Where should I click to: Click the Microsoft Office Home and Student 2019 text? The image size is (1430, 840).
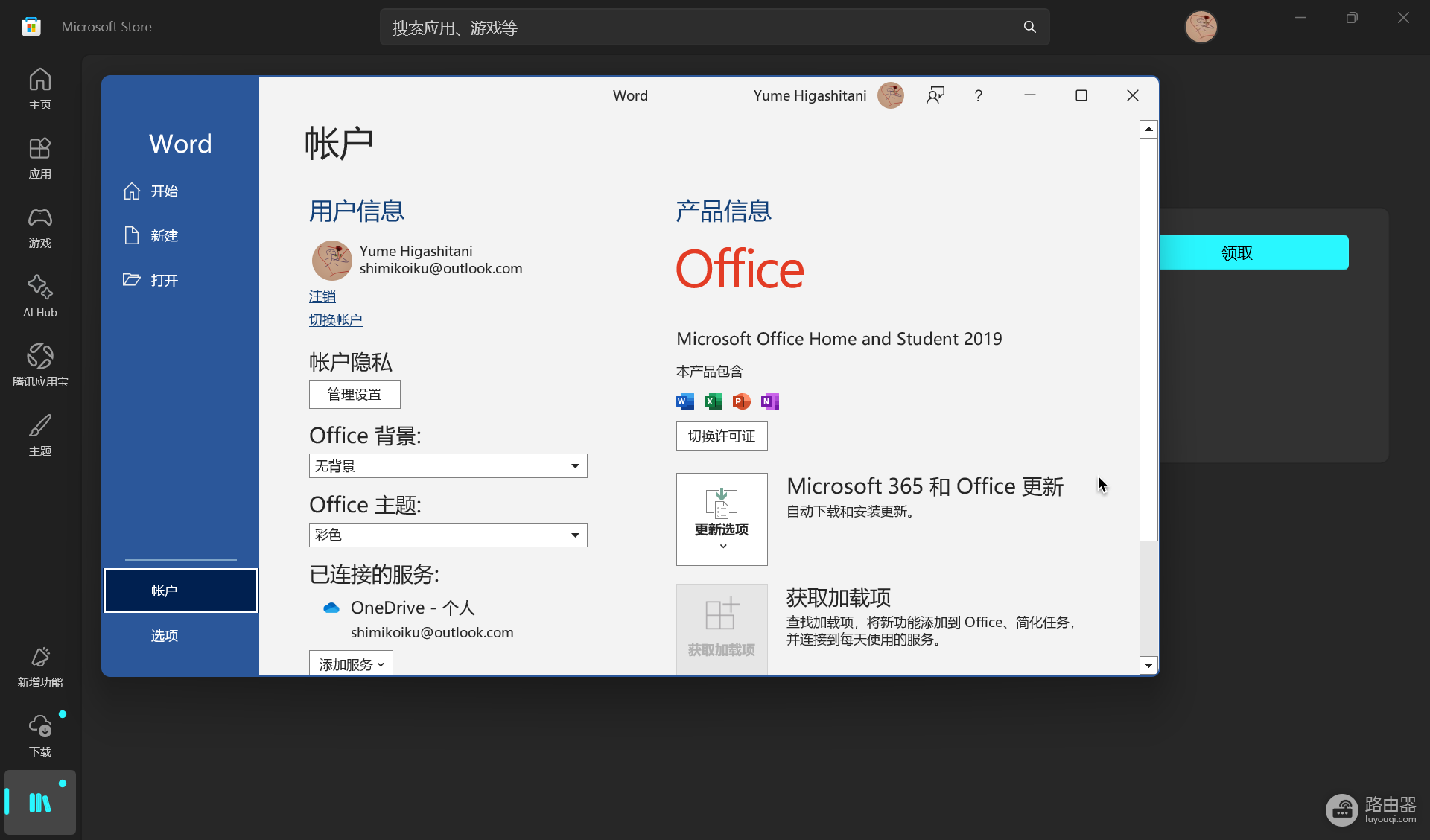(839, 339)
